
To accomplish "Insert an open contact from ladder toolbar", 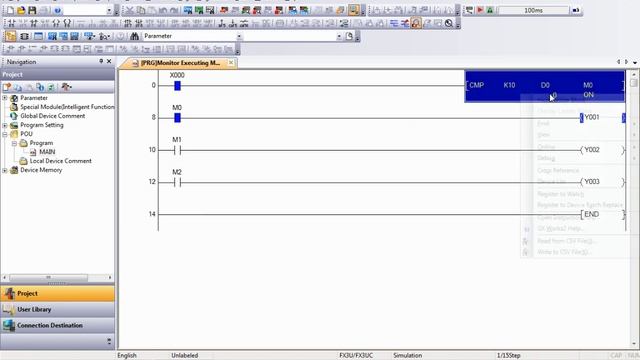I will coord(11,23).
